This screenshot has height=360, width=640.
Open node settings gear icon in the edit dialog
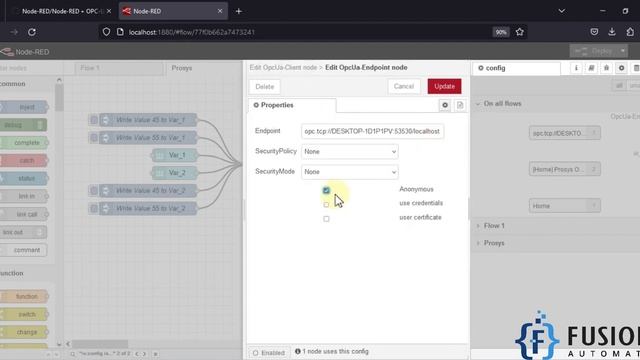[445, 105]
